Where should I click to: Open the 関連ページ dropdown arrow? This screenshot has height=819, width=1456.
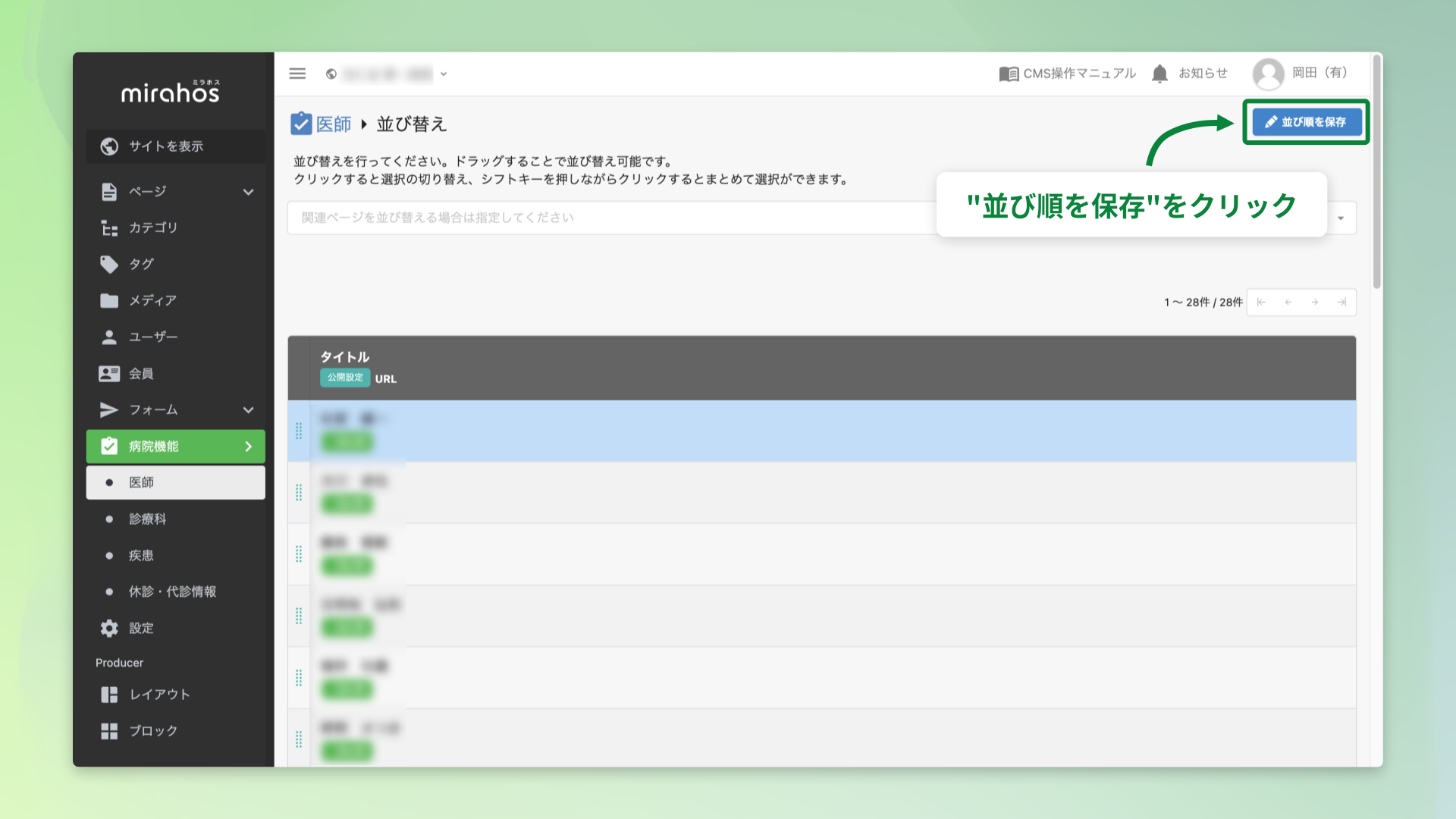click(x=1341, y=218)
